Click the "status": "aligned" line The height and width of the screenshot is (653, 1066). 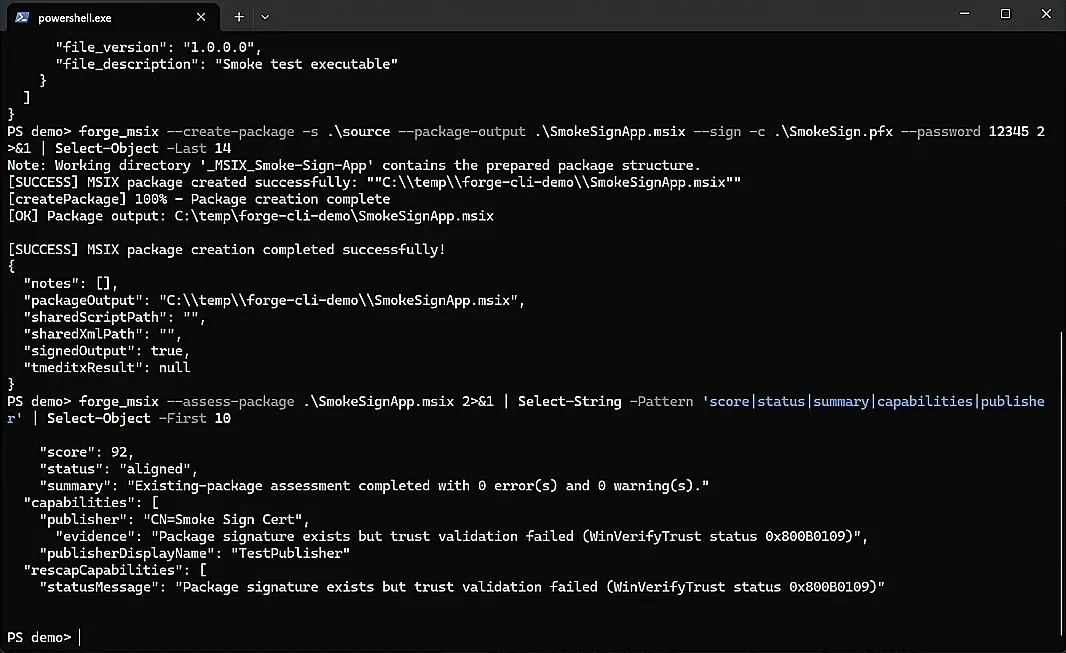(118, 469)
